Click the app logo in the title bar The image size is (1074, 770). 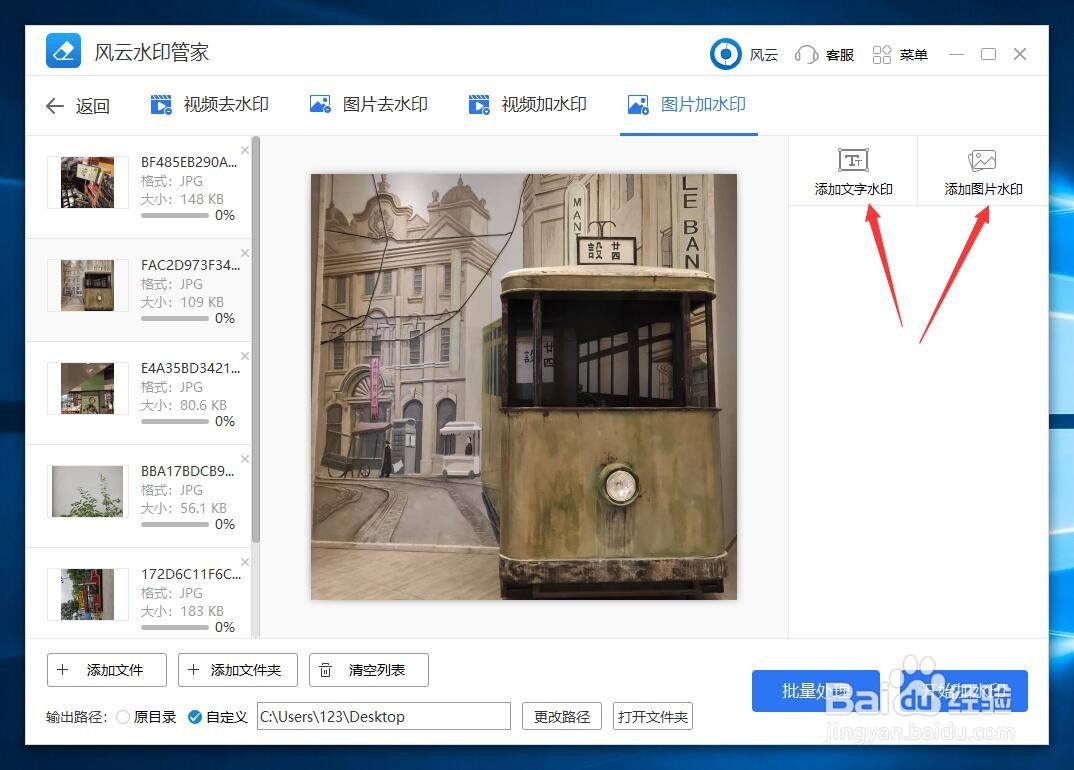tap(62, 50)
